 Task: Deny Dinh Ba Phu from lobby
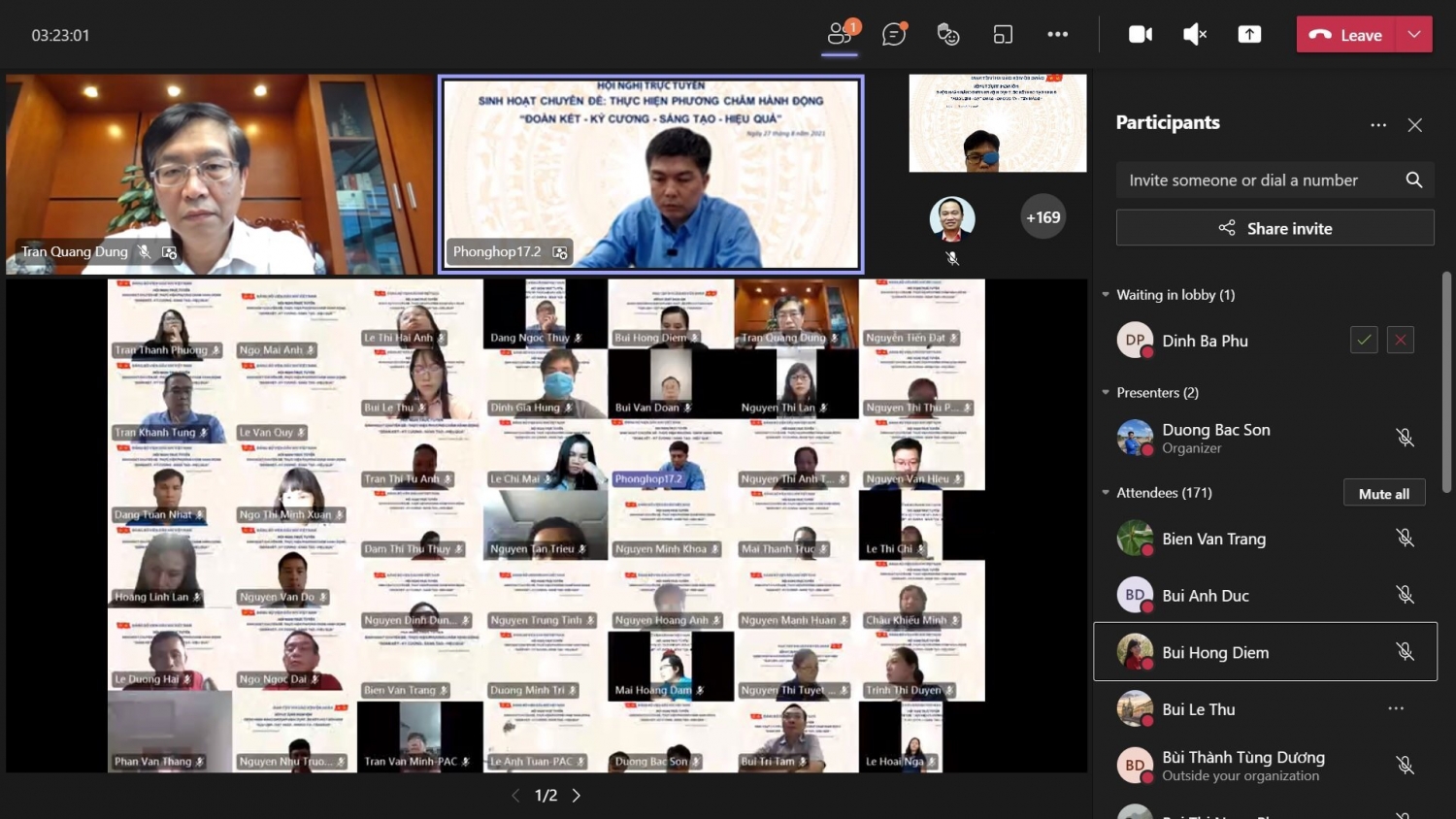coord(1400,341)
